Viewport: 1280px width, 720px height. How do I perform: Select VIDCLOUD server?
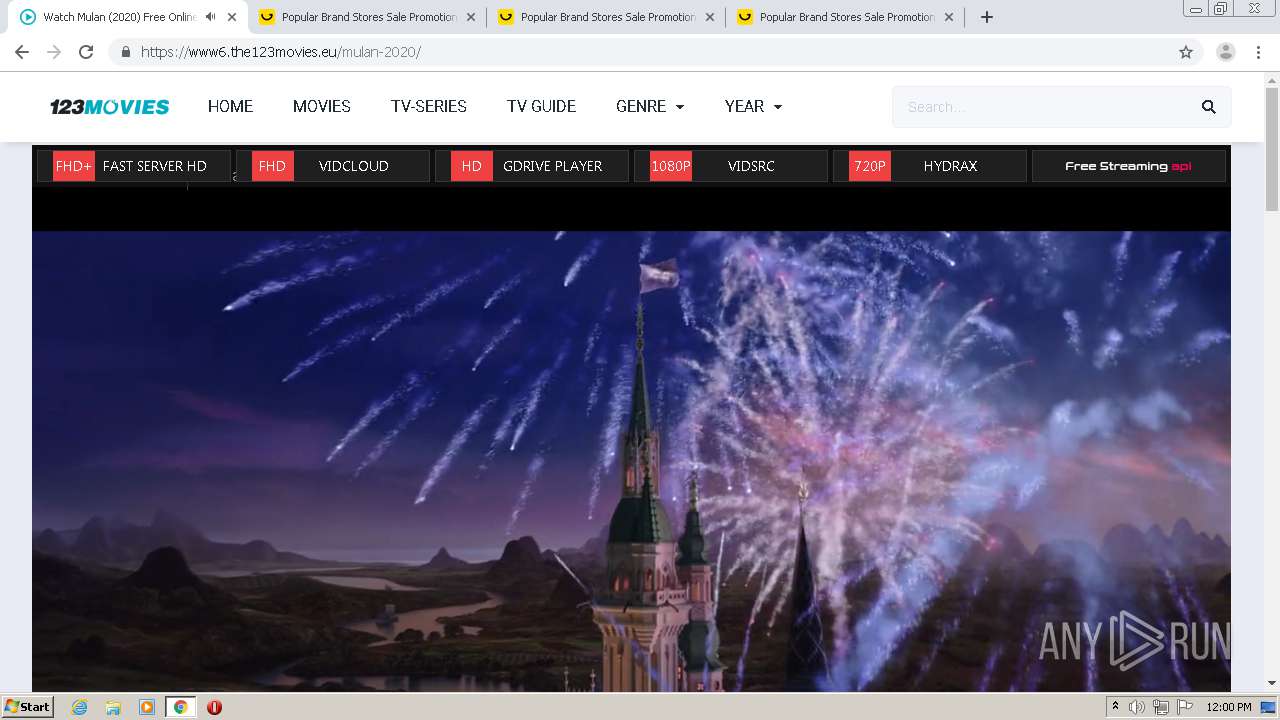[x=333, y=166]
